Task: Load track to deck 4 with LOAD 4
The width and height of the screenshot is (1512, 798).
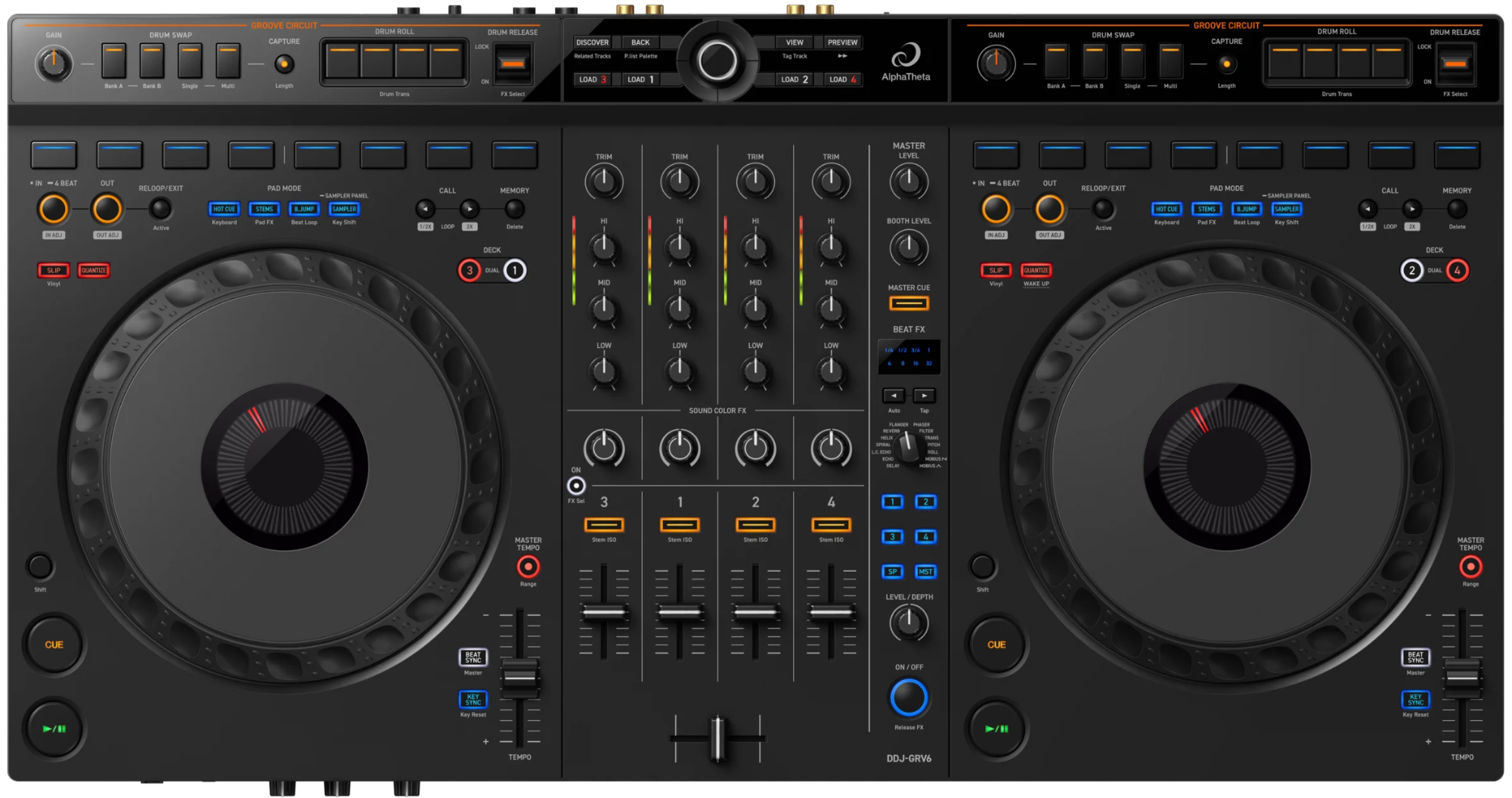Action: (842, 79)
